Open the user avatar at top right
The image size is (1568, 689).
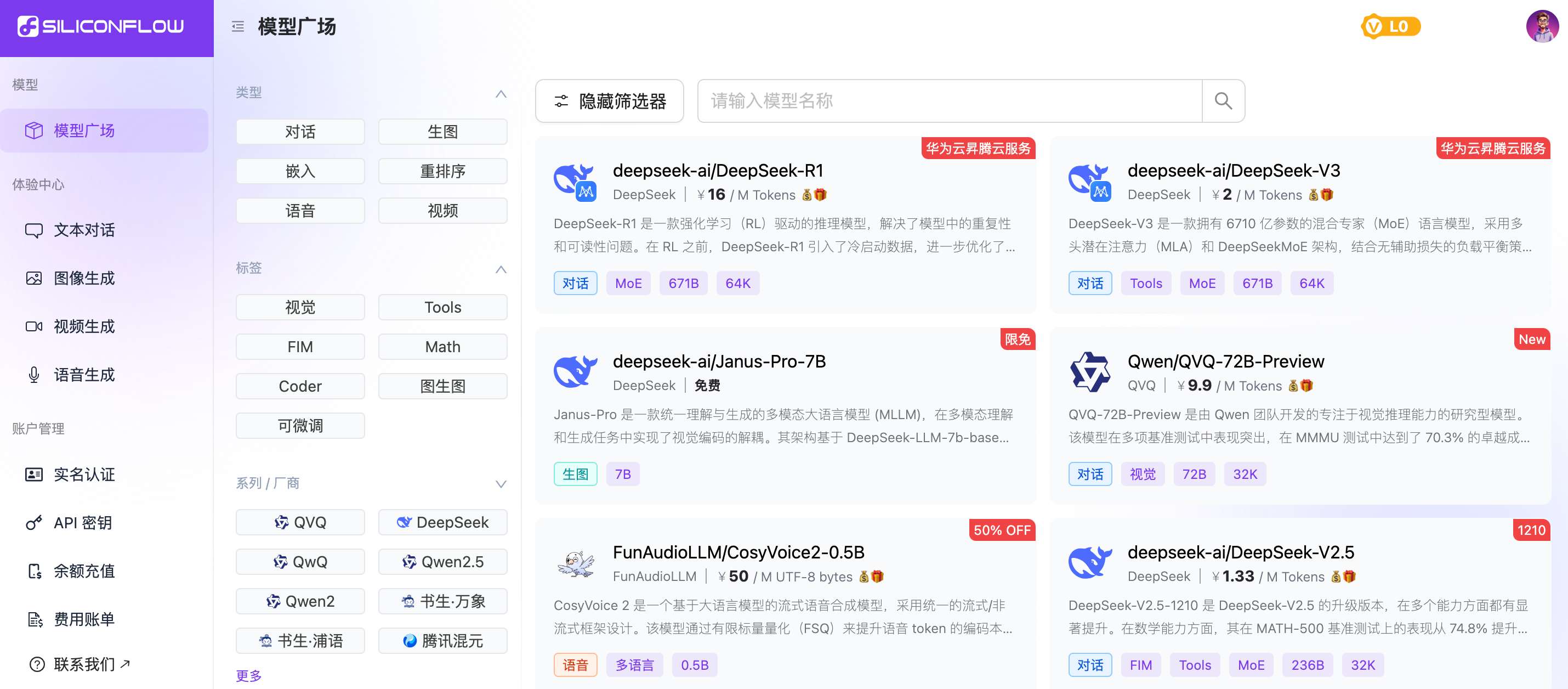point(1542,26)
